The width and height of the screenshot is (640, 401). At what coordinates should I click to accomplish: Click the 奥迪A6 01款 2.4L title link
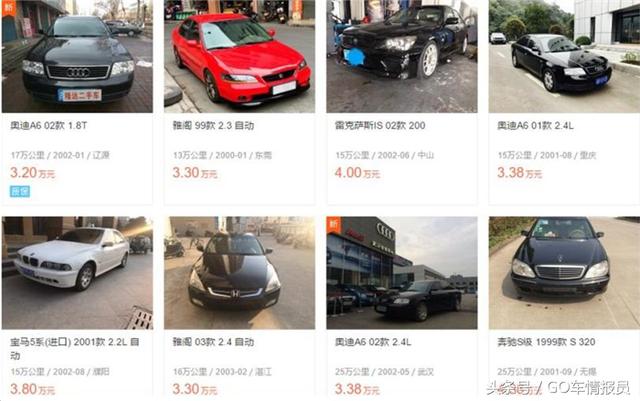[x=535, y=126]
